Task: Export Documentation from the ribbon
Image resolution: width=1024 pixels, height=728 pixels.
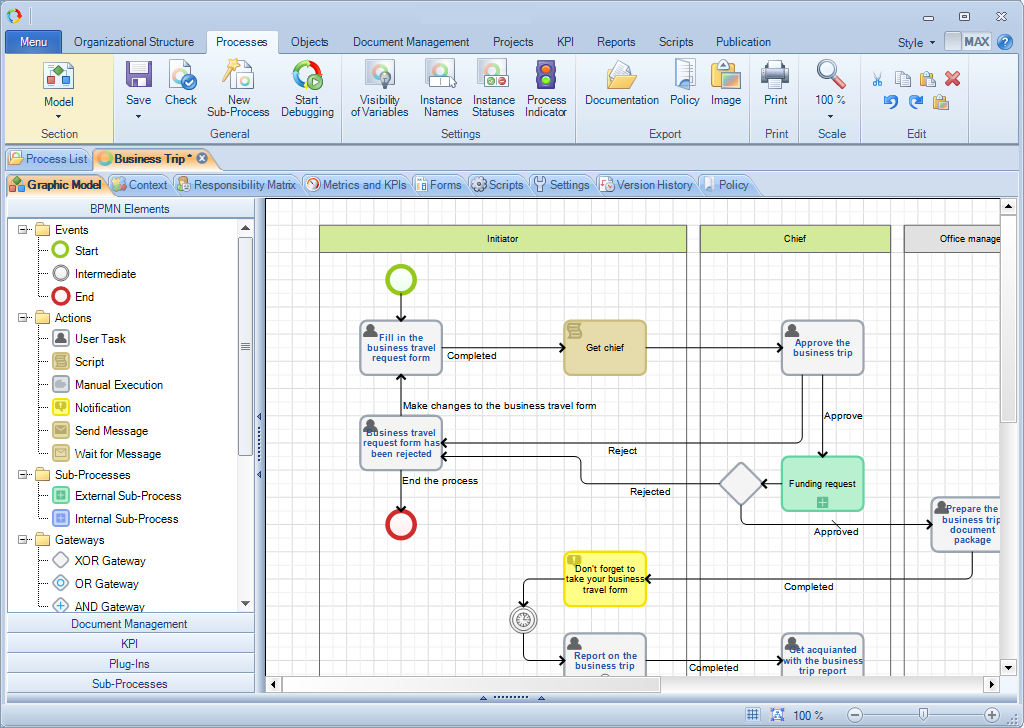Action: [621, 75]
